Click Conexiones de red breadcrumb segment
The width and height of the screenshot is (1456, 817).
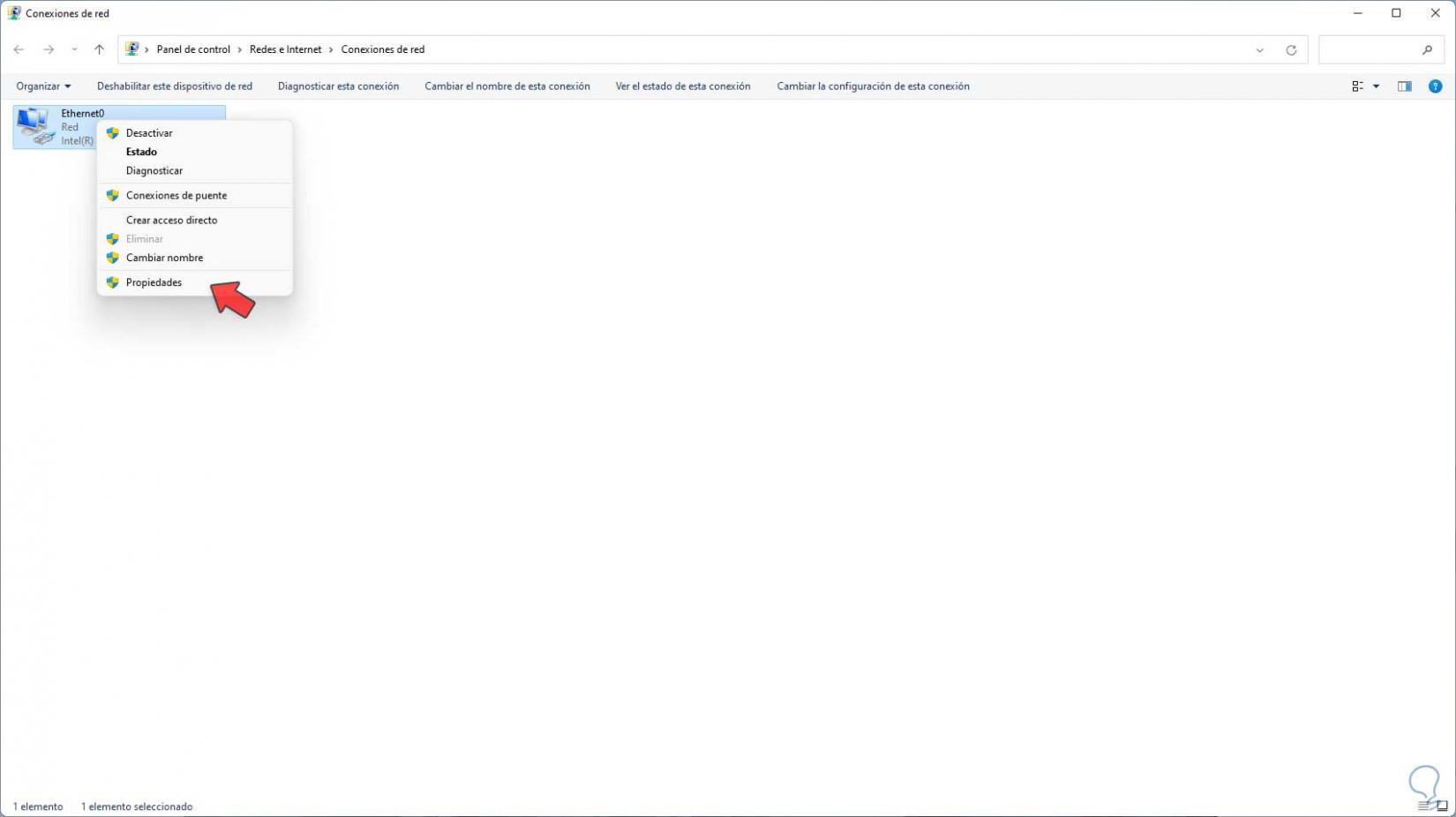pyautogui.click(x=383, y=49)
